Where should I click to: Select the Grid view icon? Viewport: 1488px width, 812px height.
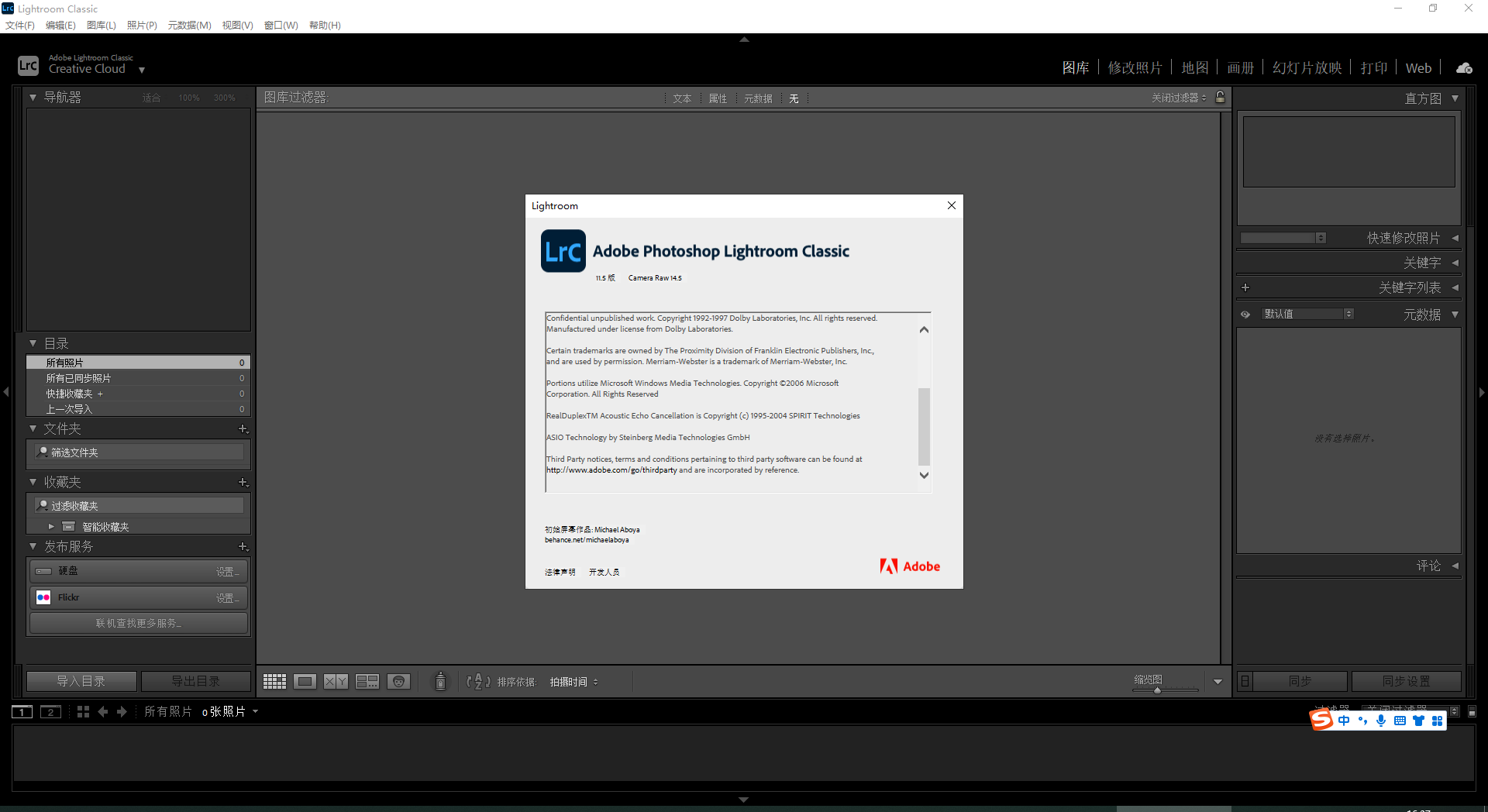274,681
